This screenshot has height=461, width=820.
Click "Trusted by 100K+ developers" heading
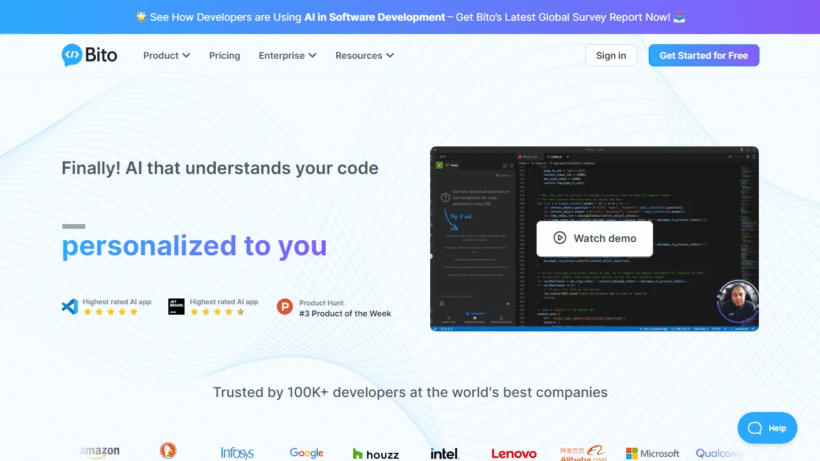(410, 392)
